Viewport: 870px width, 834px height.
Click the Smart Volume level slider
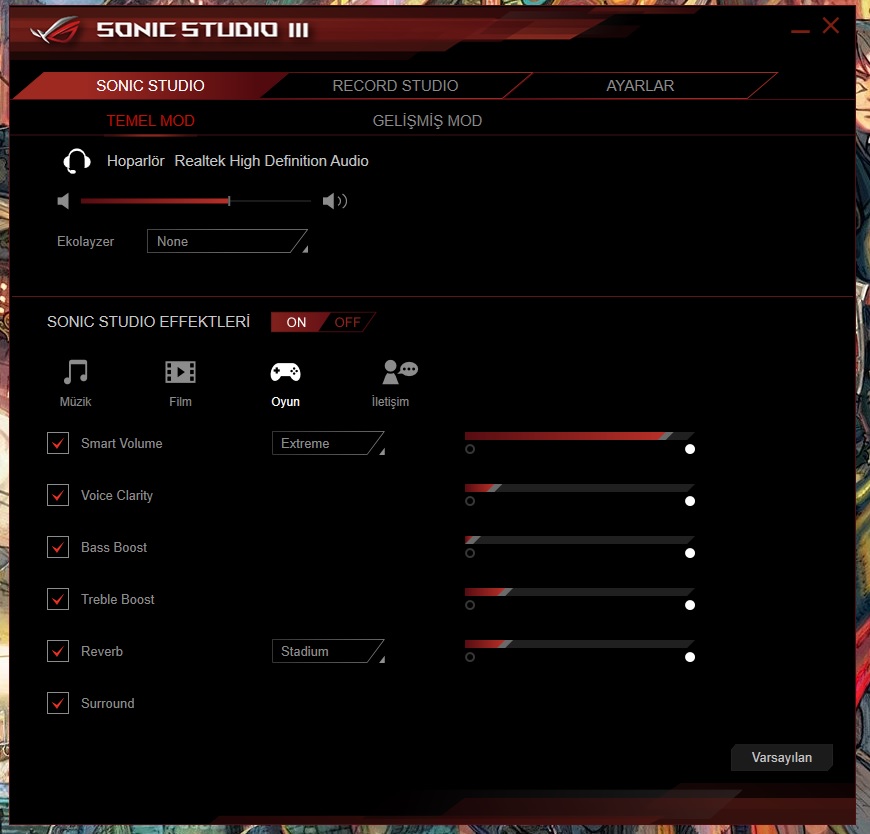coord(579,436)
